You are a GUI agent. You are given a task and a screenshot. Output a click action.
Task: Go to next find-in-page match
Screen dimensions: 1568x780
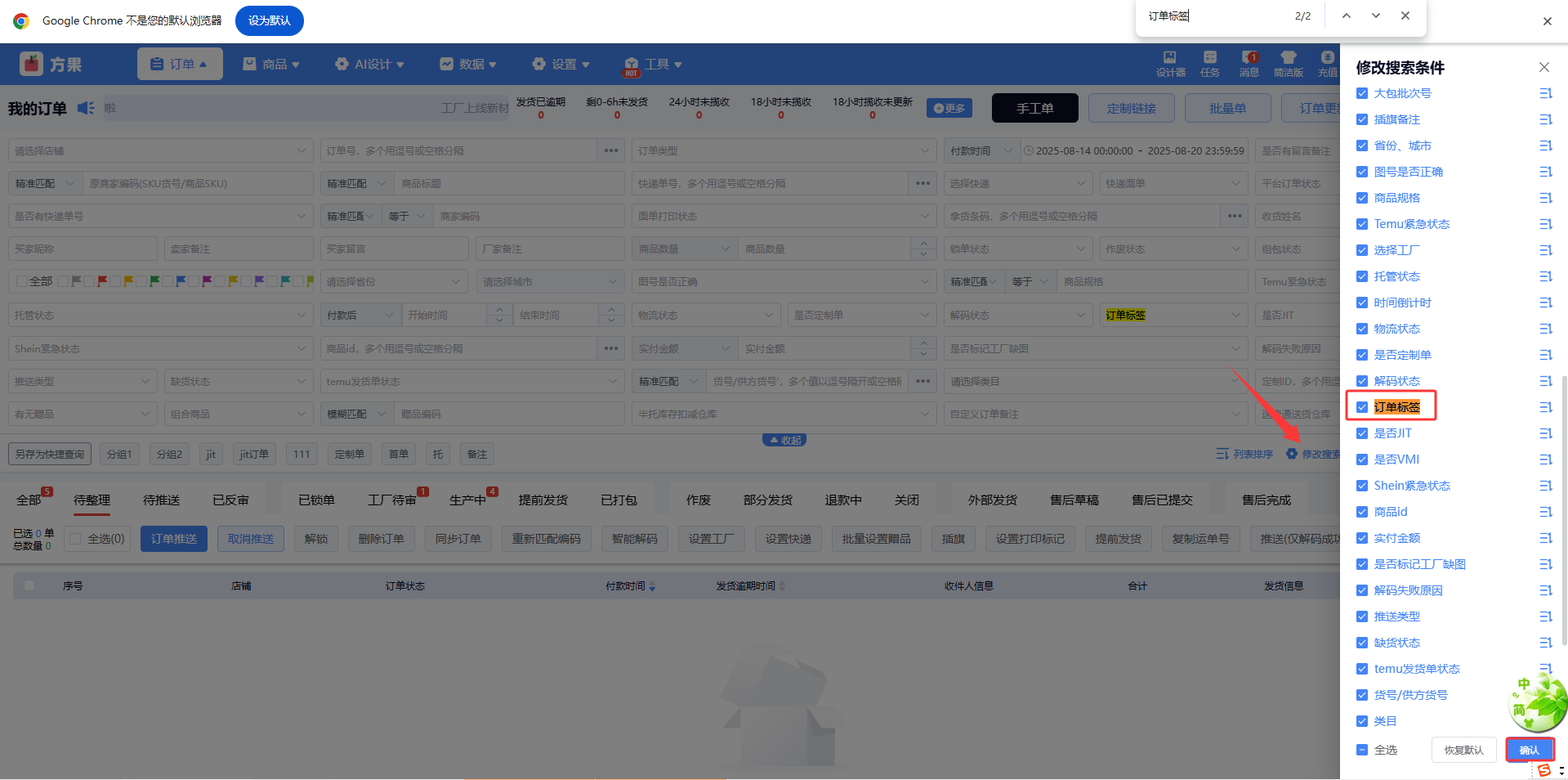(x=1376, y=16)
